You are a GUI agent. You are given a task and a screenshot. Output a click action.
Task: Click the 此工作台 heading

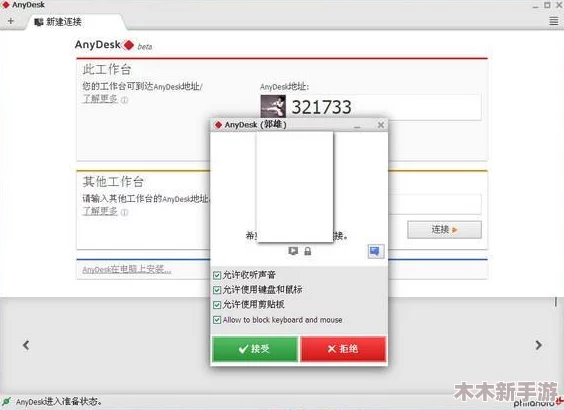(x=107, y=69)
